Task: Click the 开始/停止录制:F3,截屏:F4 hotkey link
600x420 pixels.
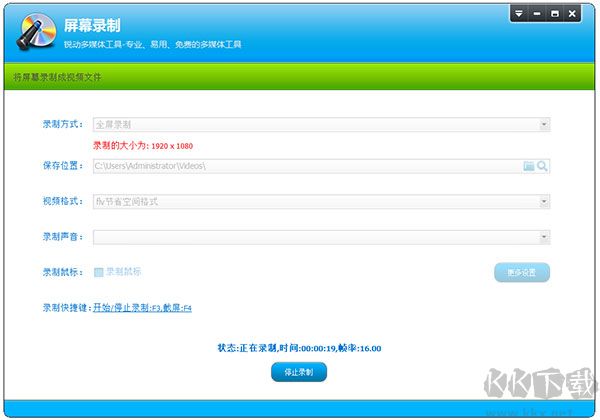Action: tap(142, 308)
